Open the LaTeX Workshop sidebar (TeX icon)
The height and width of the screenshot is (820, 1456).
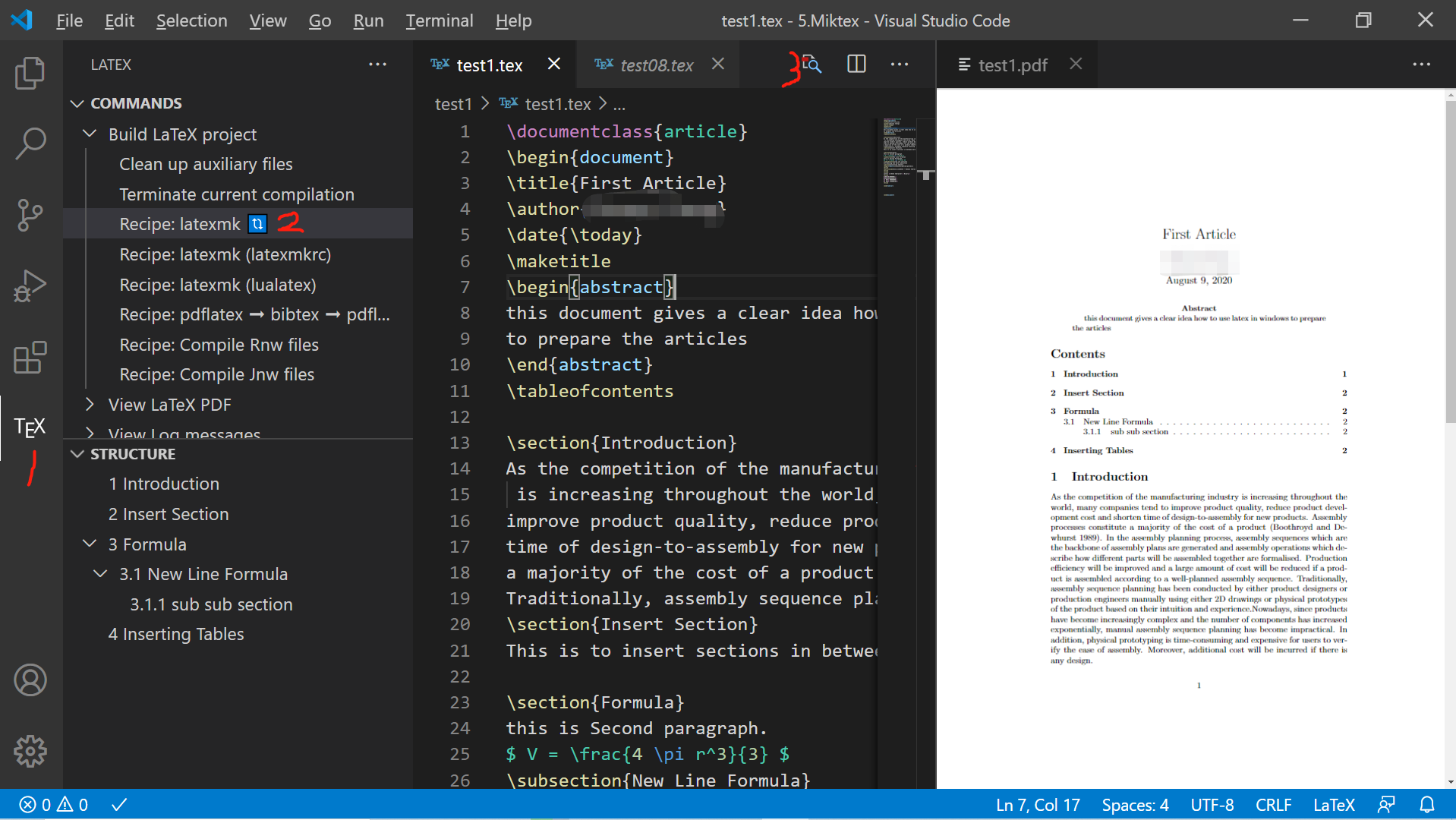tap(30, 427)
